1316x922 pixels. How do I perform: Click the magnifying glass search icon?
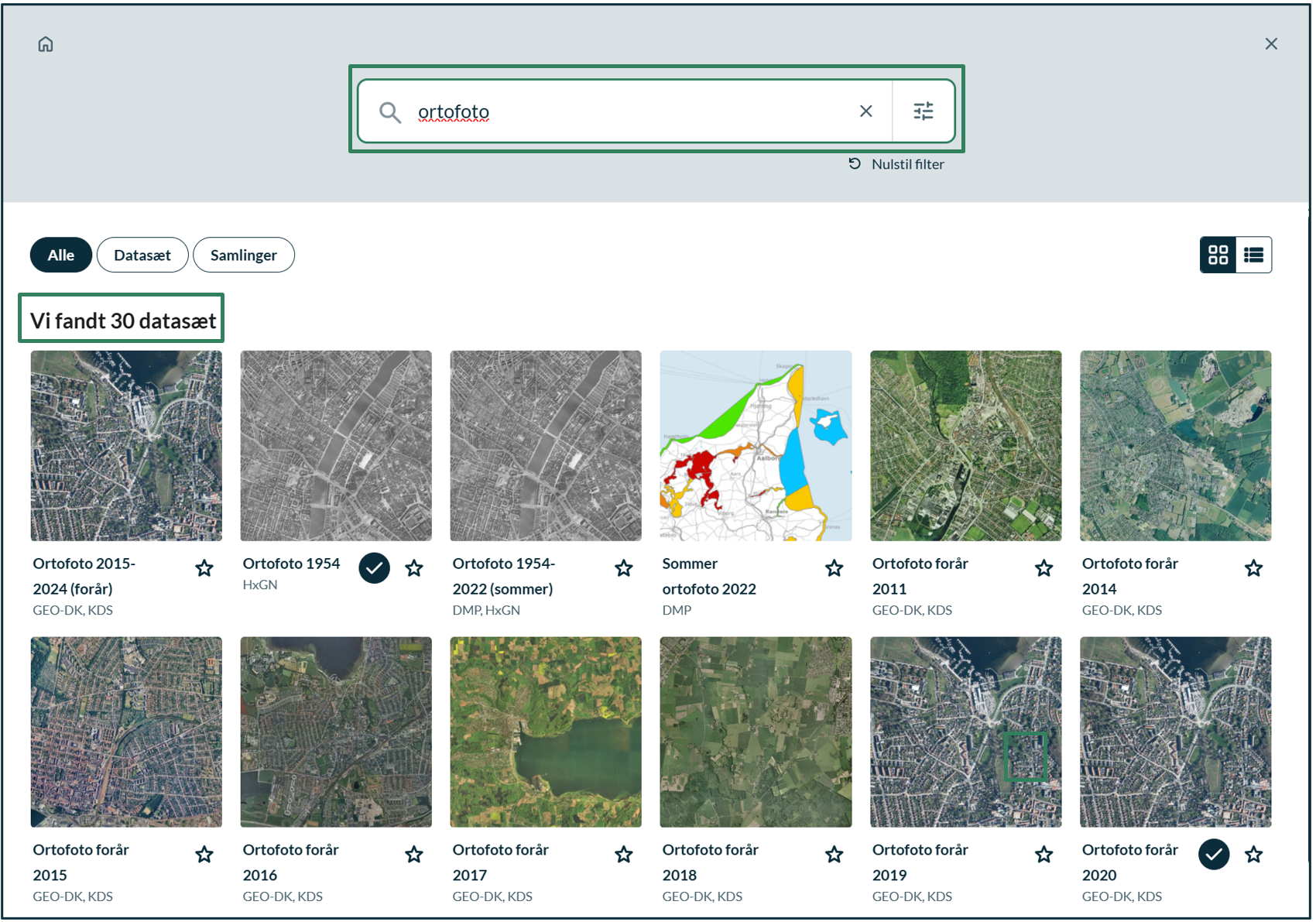point(389,113)
